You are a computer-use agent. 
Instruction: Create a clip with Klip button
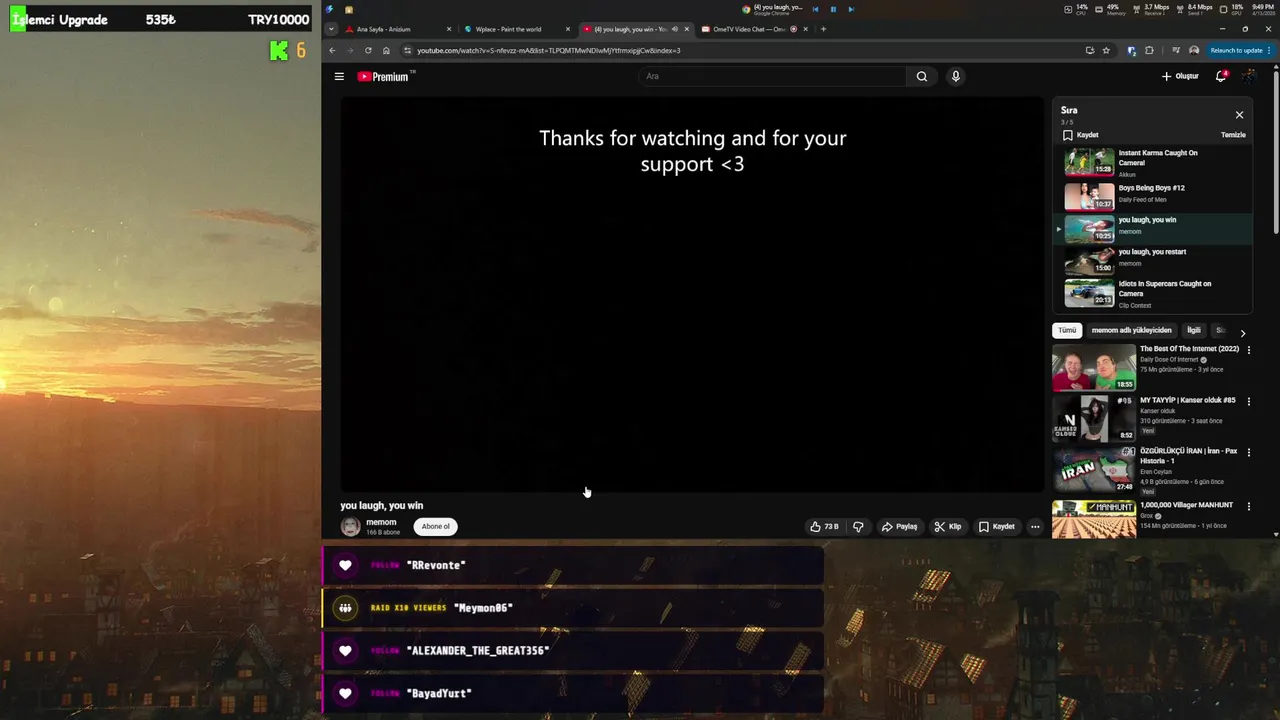point(947,526)
